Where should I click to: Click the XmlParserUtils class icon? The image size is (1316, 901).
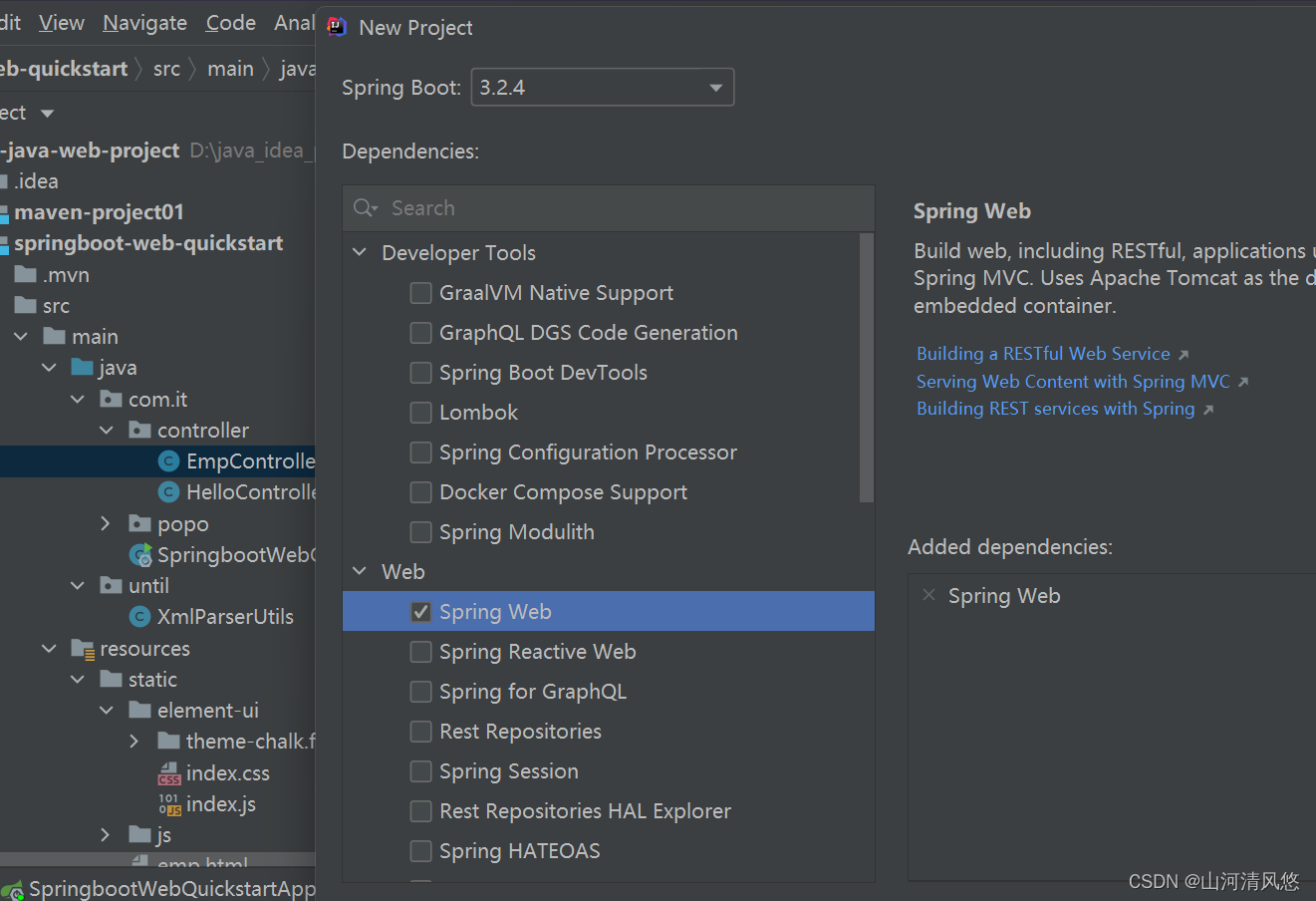[140, 617]
